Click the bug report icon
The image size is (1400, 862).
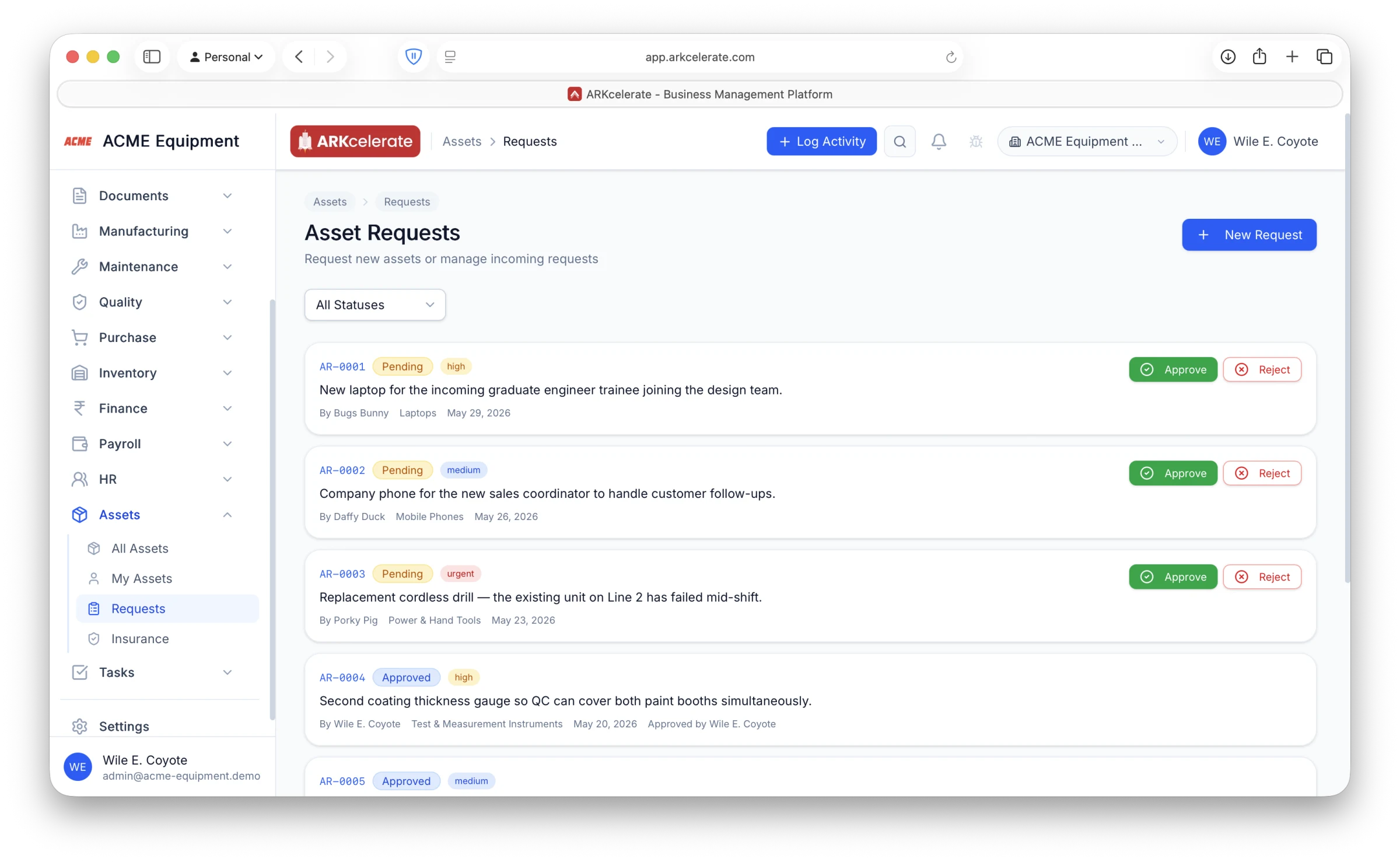click(x=976, y=141)
